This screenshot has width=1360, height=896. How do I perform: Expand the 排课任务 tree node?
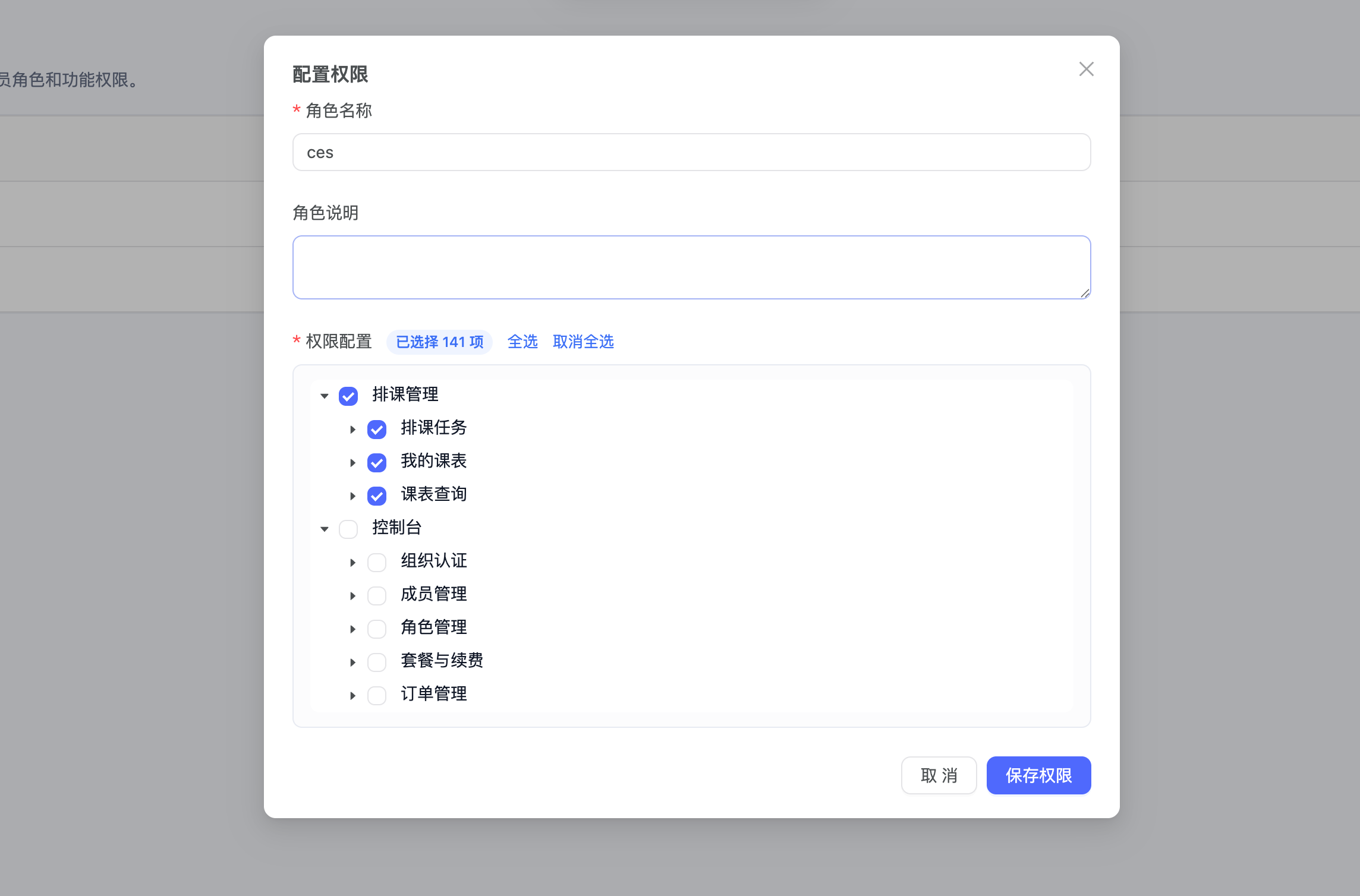point(353,429)
